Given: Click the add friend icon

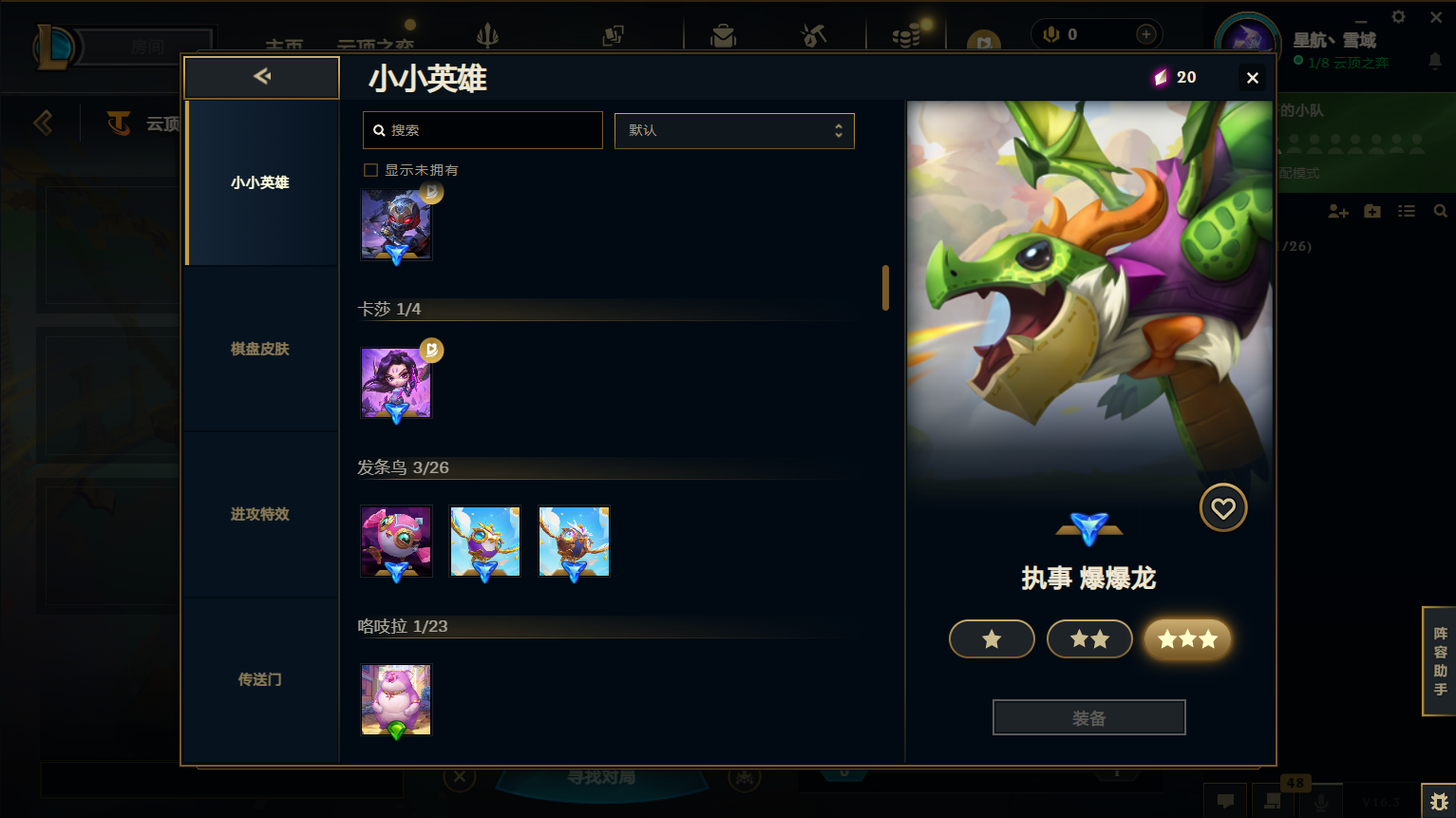Looking at the screenshot, I should (1337, 211).
